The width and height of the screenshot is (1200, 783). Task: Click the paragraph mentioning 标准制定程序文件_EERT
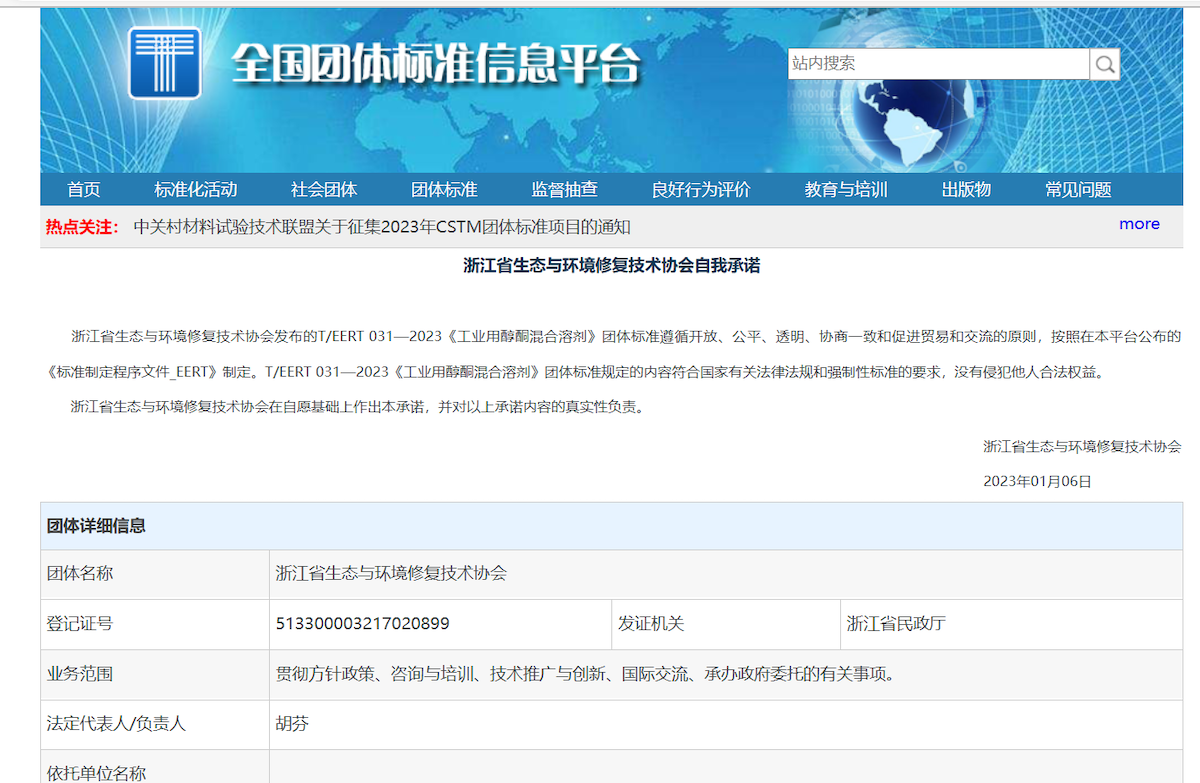pos(614,354)
